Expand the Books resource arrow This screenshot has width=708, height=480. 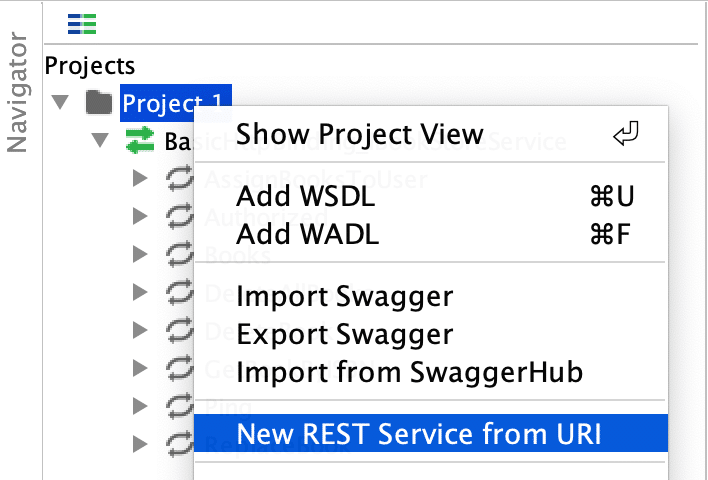point(139,255)
